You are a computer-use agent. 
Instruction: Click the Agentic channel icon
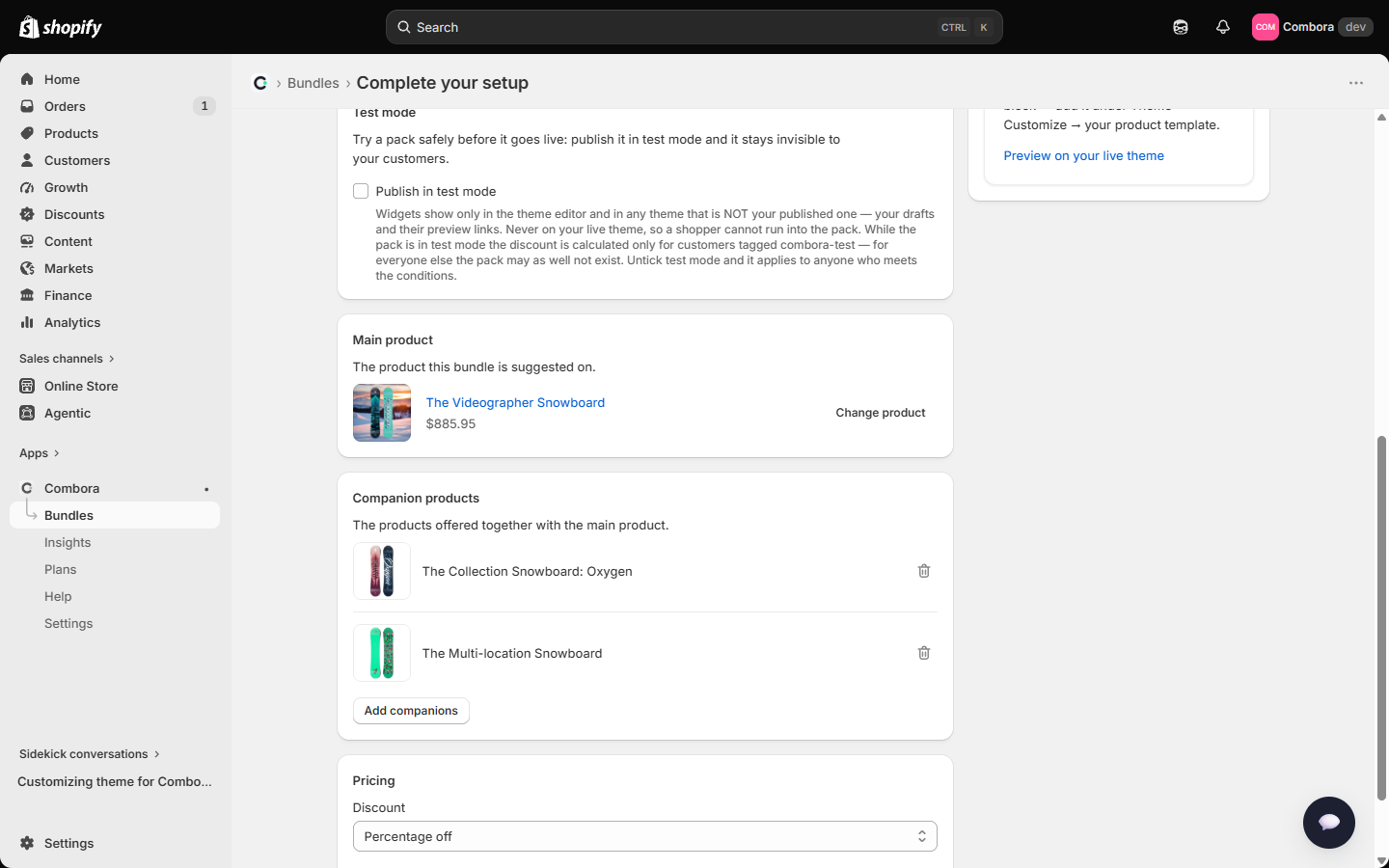click(27, 413)
